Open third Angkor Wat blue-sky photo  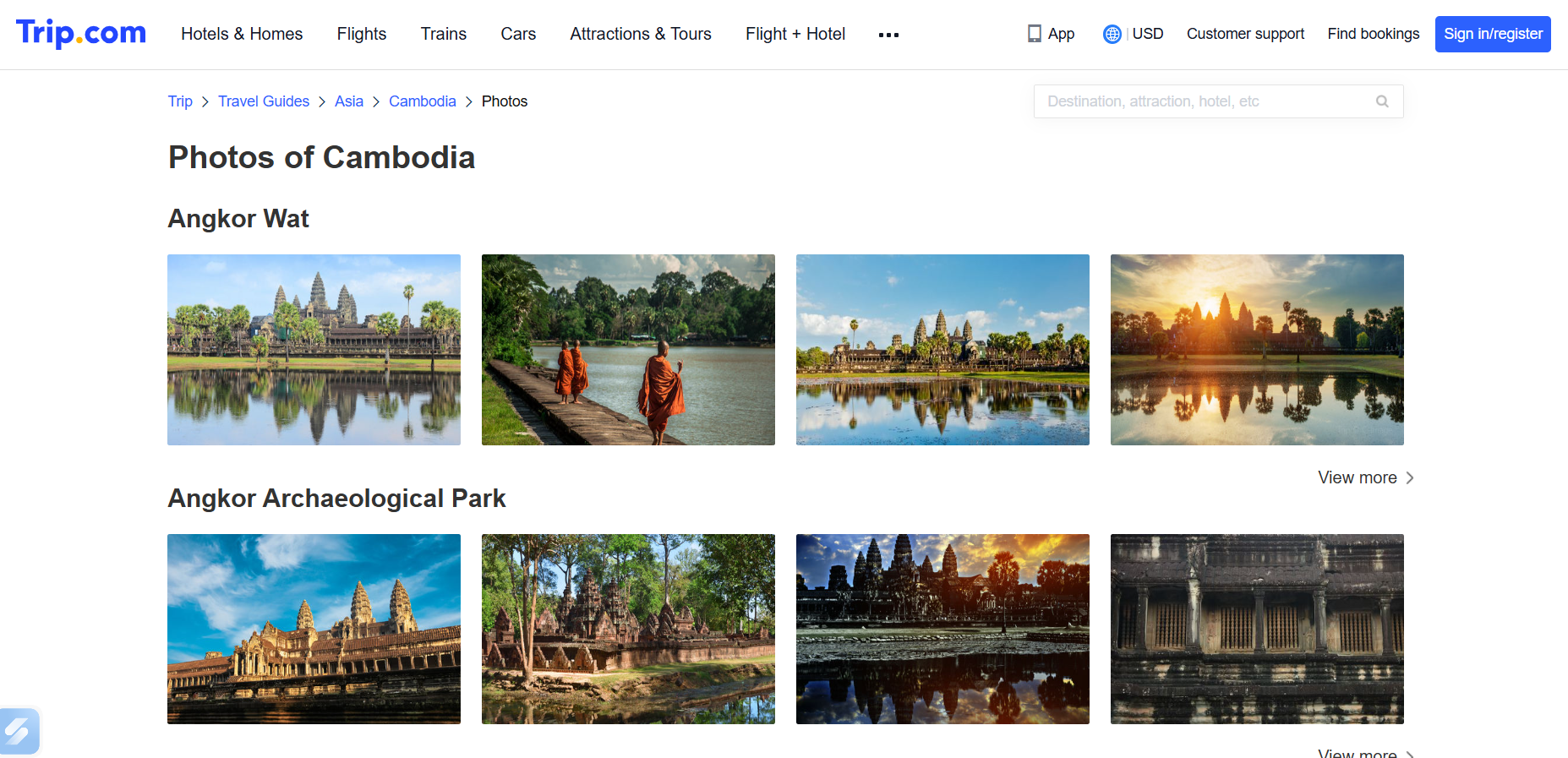point(942,350)
